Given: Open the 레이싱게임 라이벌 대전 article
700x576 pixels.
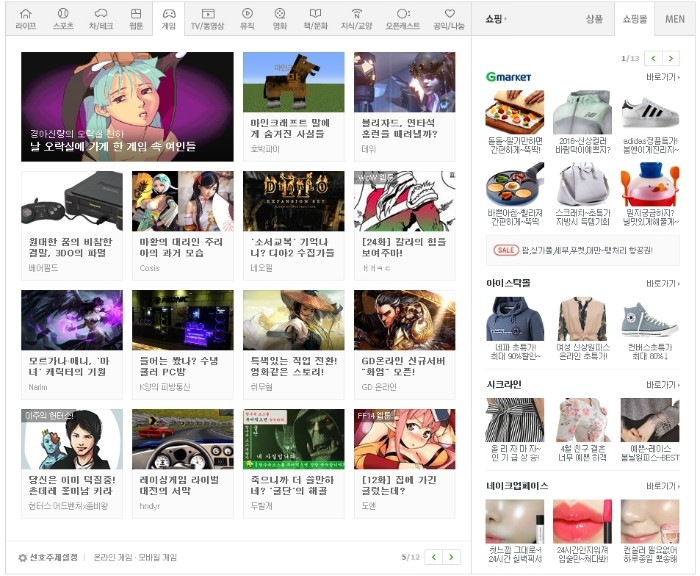Looking at the screenshot, I should [x=183, y=463].
